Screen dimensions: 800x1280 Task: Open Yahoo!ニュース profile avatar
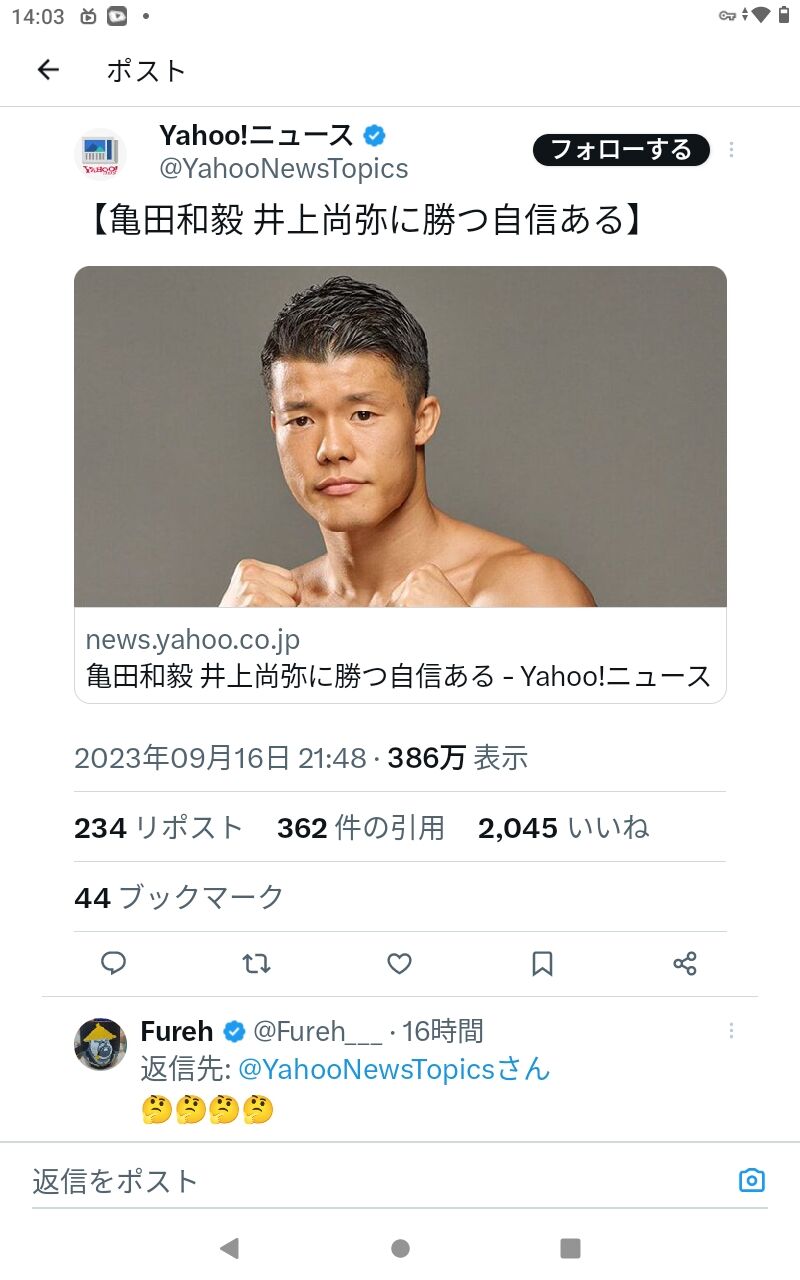(100, 154)
